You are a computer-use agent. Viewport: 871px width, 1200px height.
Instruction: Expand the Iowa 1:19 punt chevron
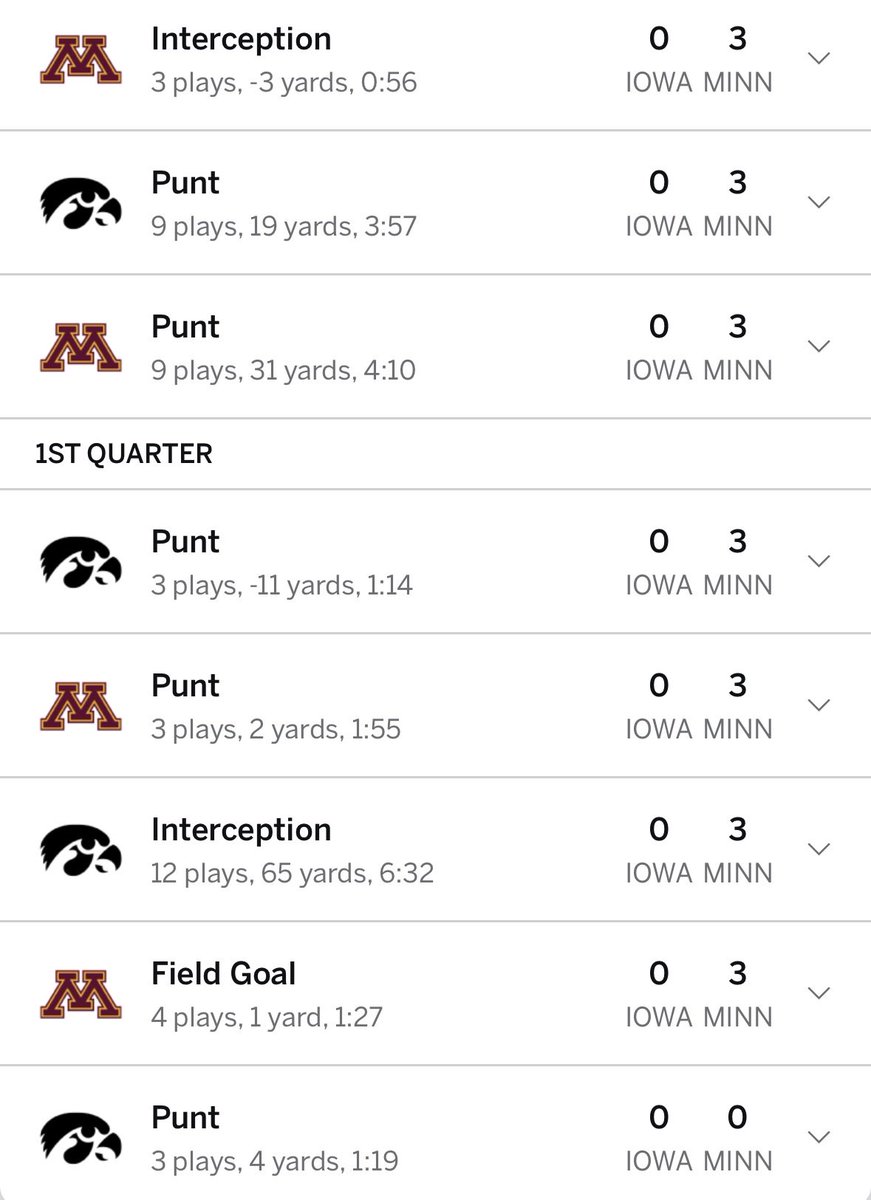pos(819,1137)
